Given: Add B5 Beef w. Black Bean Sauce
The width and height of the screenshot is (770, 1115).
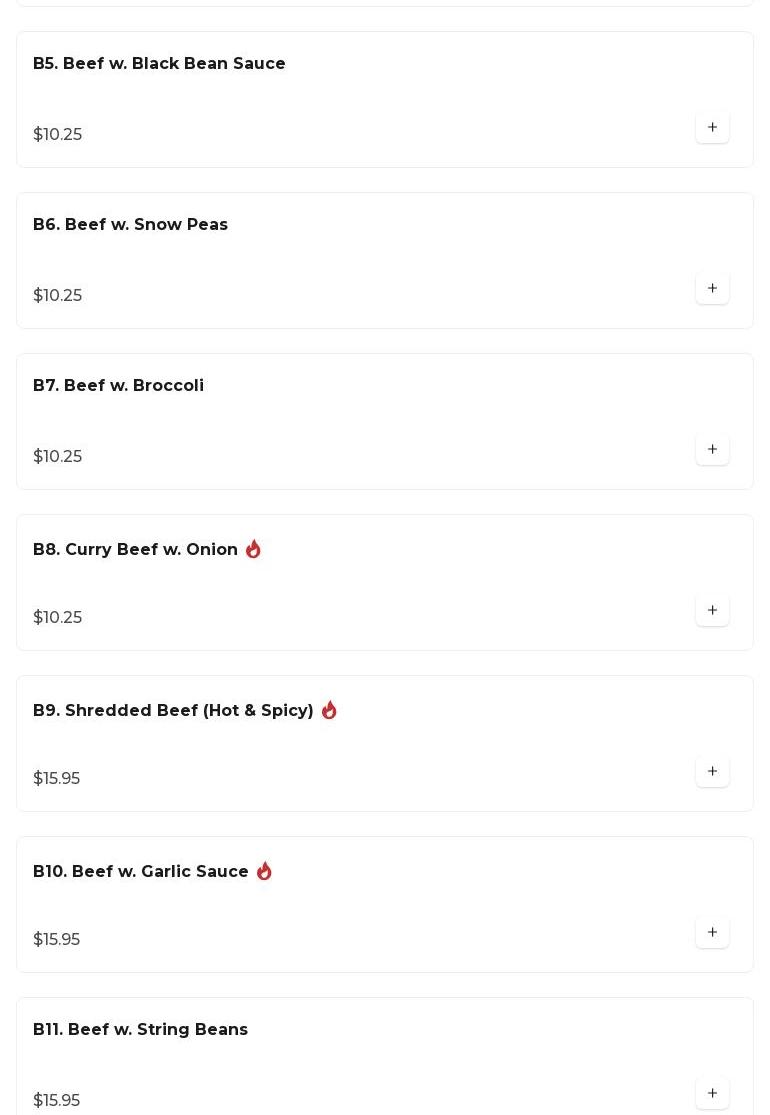Looking at the screenshot, I should coord(712,128).
